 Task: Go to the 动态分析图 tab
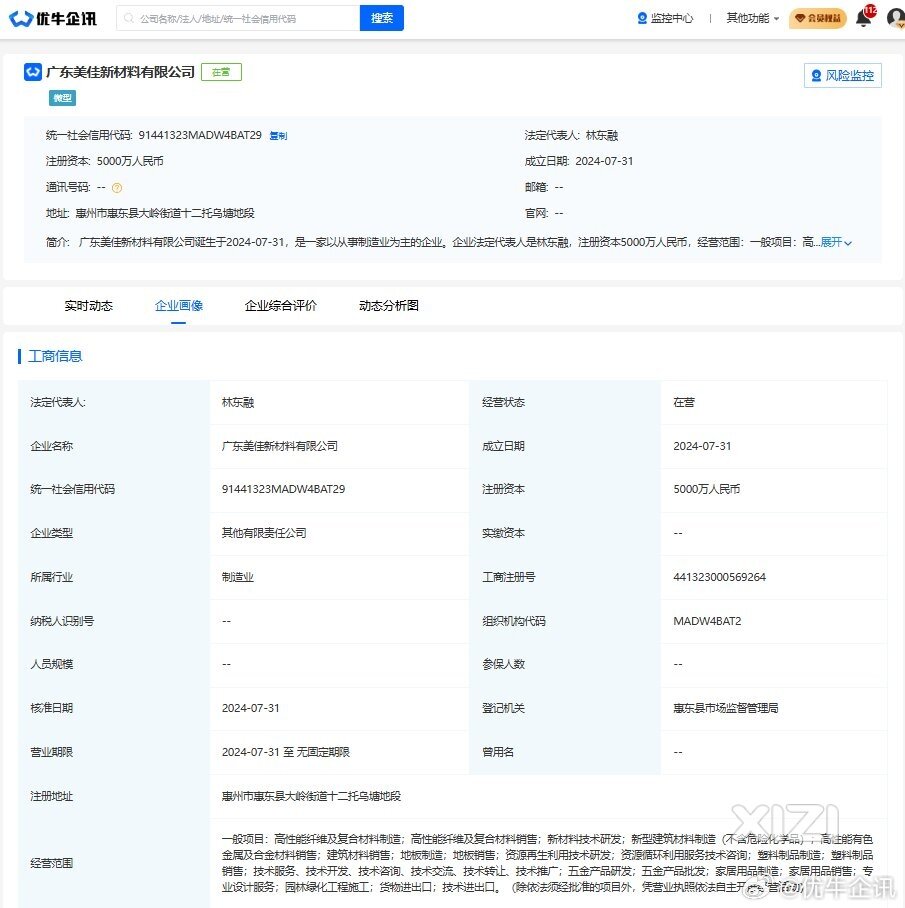tap(389, 306)
